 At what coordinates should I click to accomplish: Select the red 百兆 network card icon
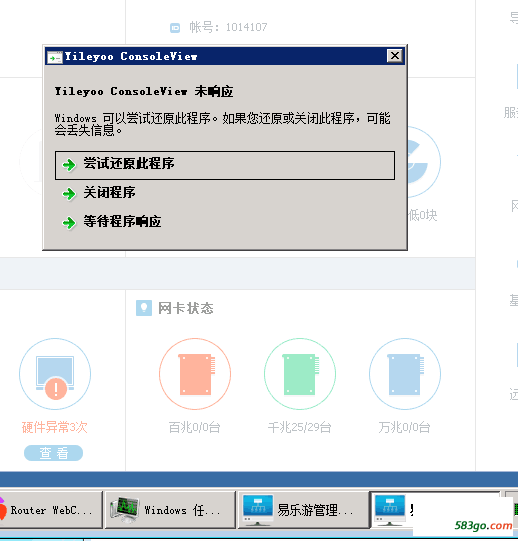pos(195,374)
